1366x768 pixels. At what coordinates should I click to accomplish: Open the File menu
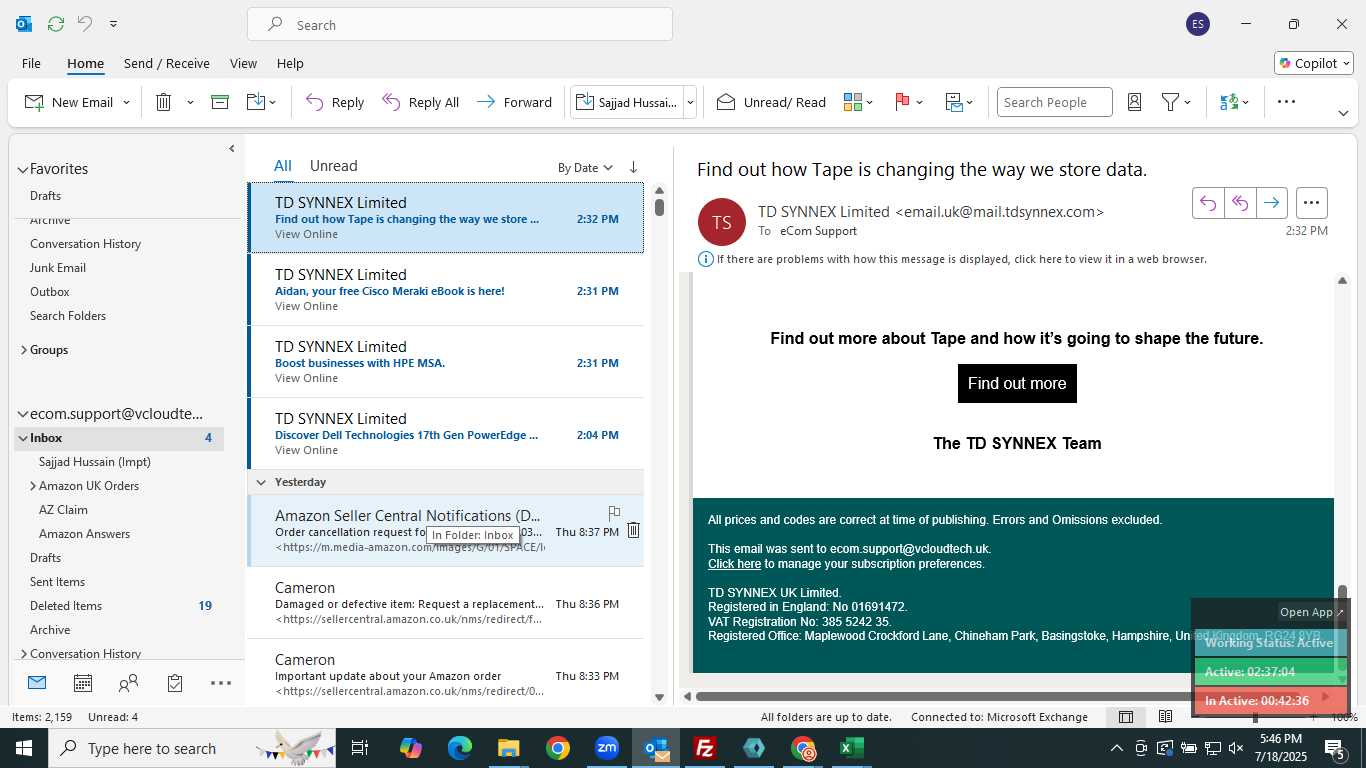coord(31,63)
